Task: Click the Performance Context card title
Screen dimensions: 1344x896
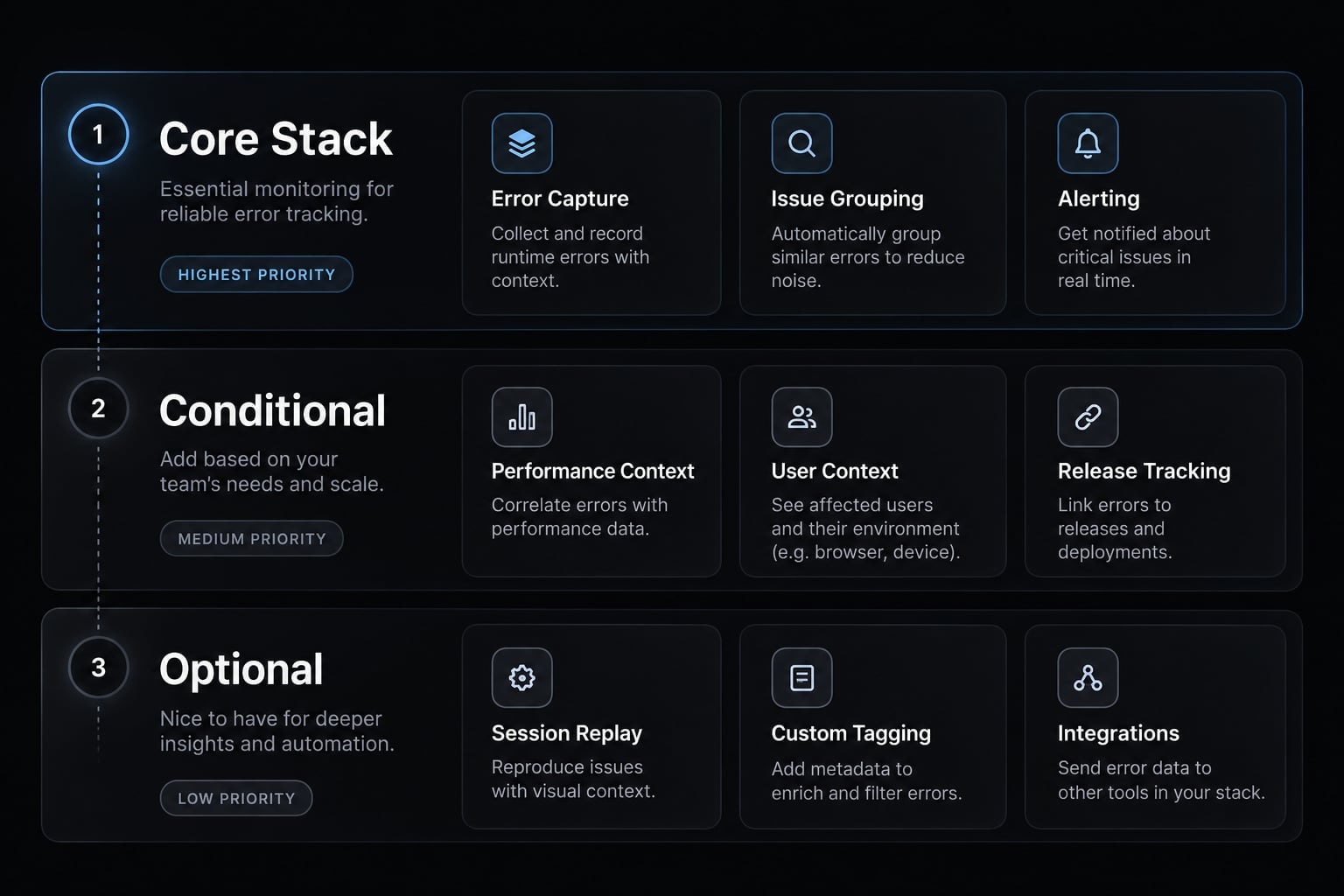Action: coord(592,471)
